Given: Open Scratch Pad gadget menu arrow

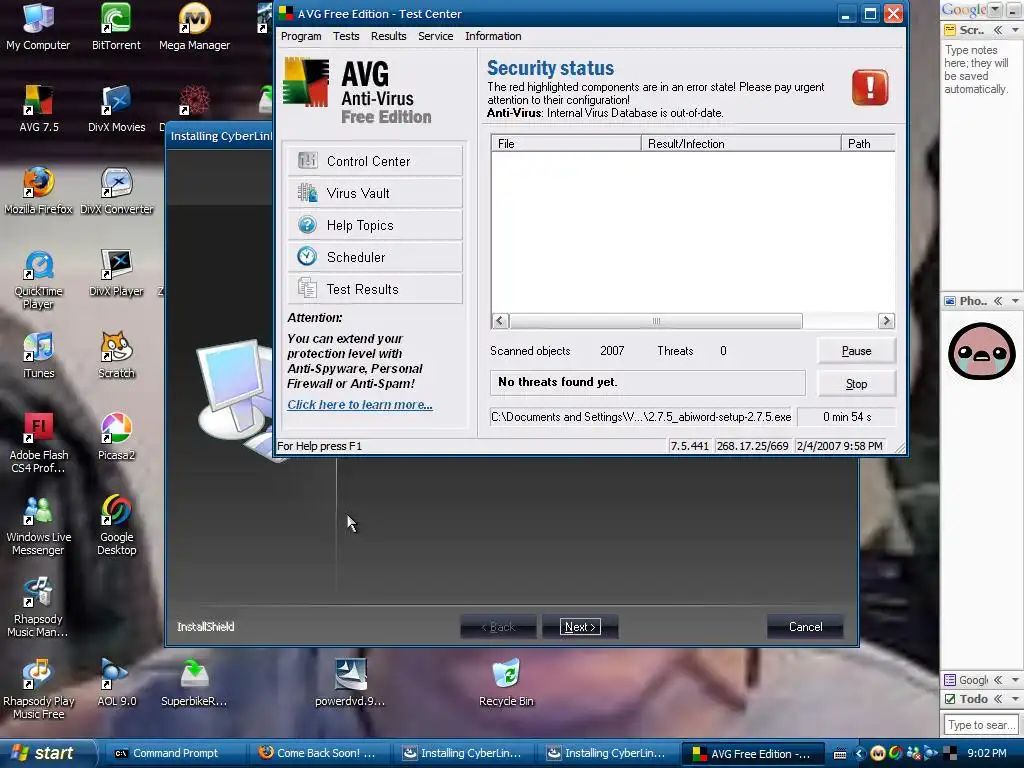Looking at the screenshot, I should (1015, 30).
